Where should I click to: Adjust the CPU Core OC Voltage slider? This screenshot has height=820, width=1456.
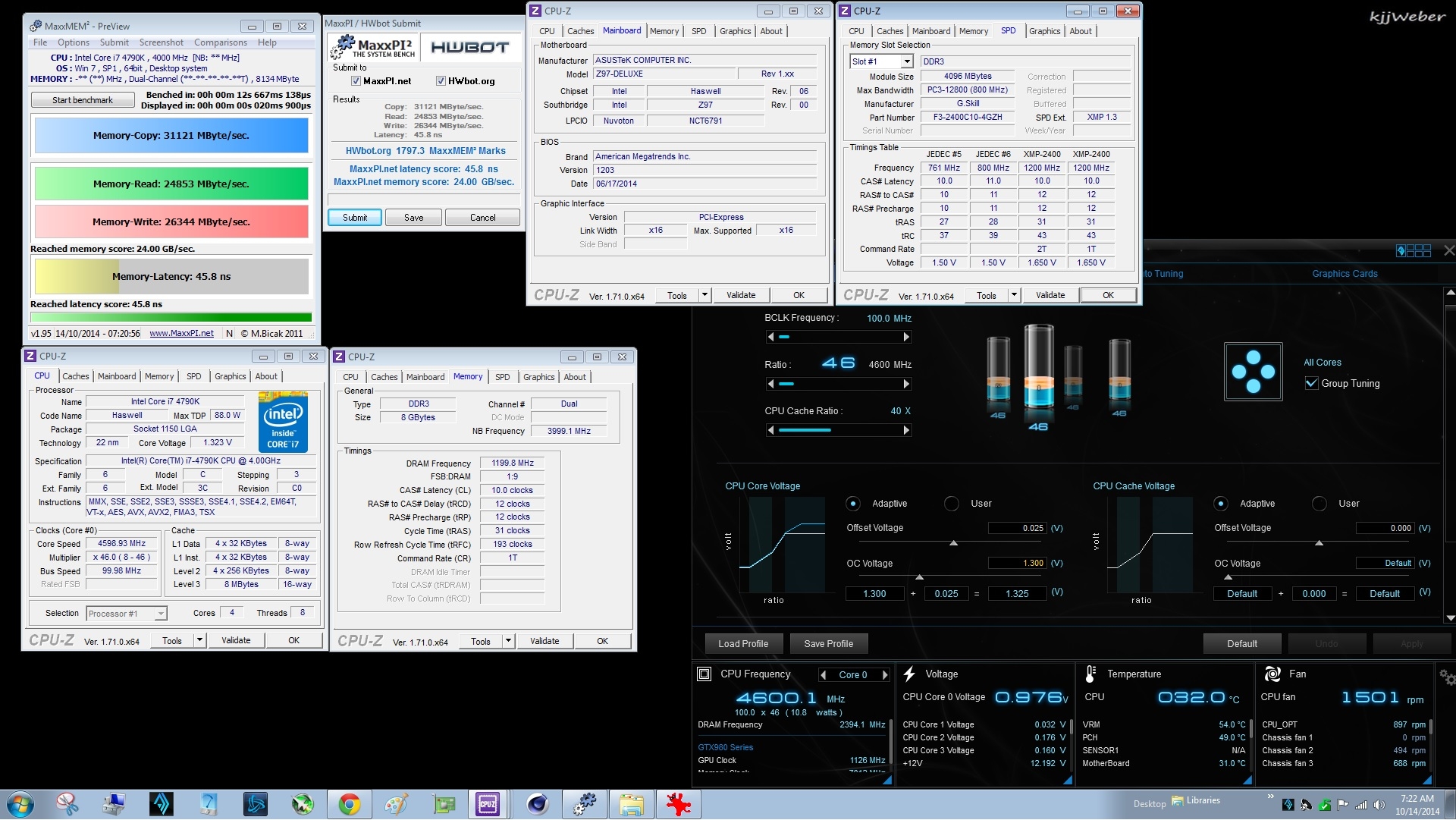point(919,578)
